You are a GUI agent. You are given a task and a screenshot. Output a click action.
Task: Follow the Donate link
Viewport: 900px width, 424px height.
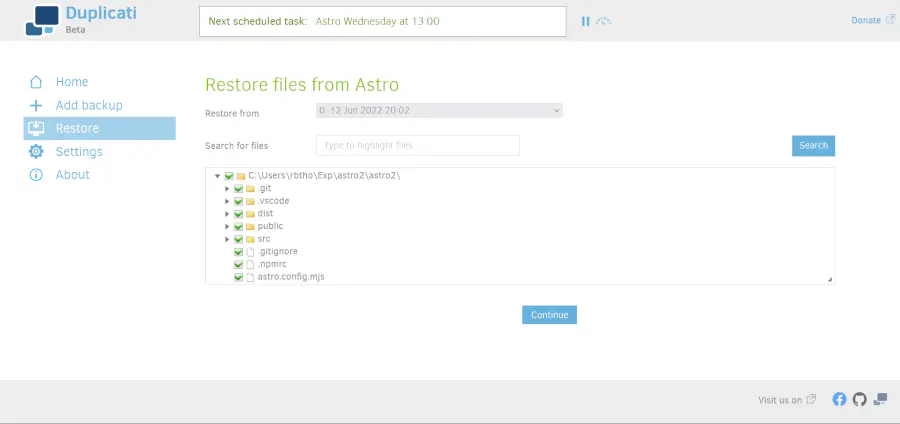pyautogui.click(x=866, y=20)
